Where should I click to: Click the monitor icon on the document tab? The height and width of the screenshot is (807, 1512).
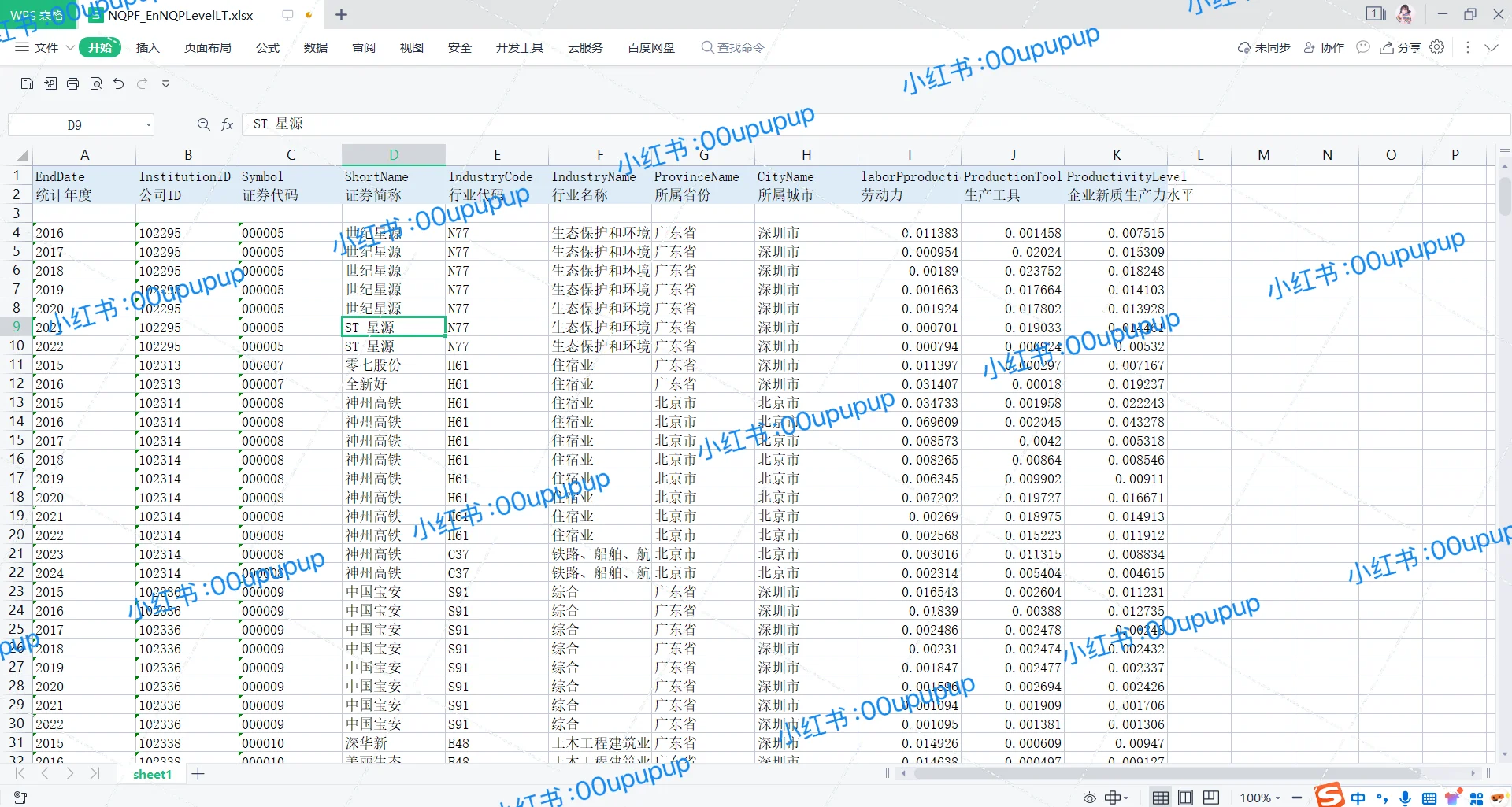point(287,15)
